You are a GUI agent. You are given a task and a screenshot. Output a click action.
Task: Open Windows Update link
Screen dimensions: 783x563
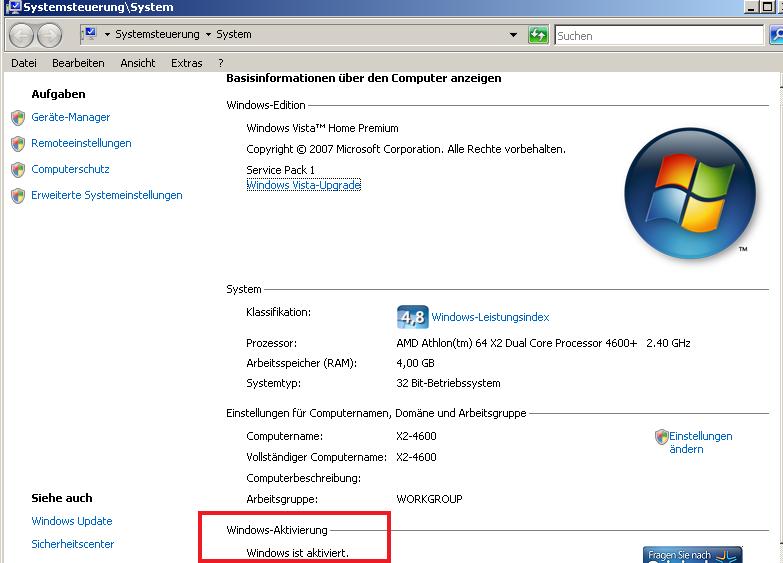[72, 521]
